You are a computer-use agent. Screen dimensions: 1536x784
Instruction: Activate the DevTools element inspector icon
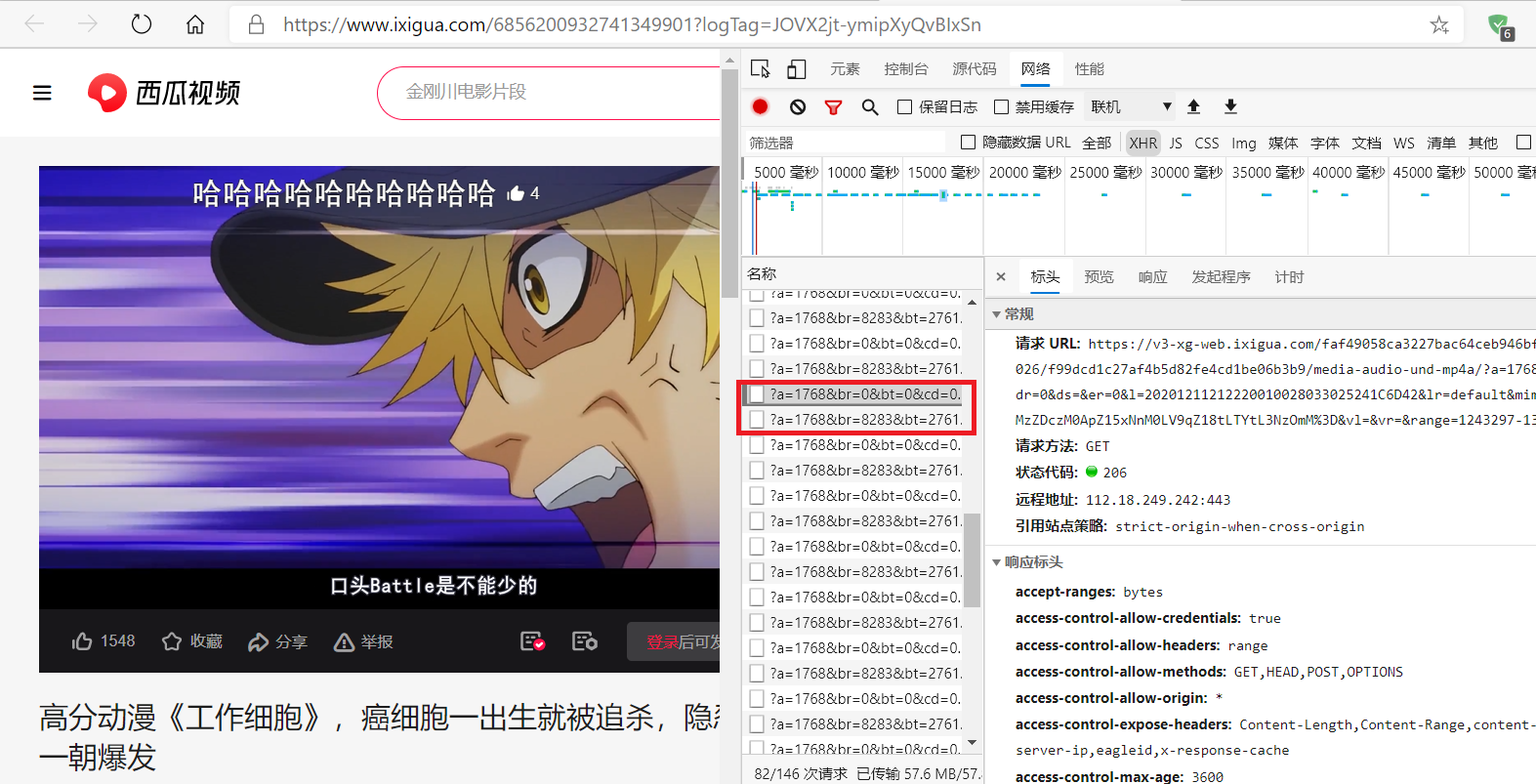point(761,68)
